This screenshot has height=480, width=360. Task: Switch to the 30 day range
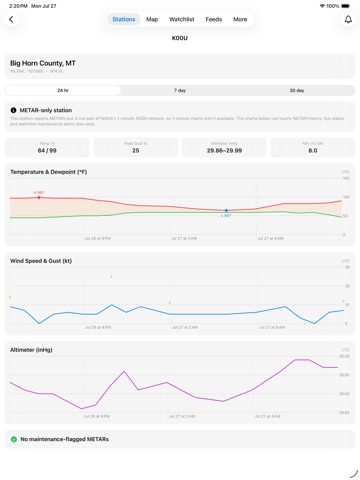[x=297, y=90]
